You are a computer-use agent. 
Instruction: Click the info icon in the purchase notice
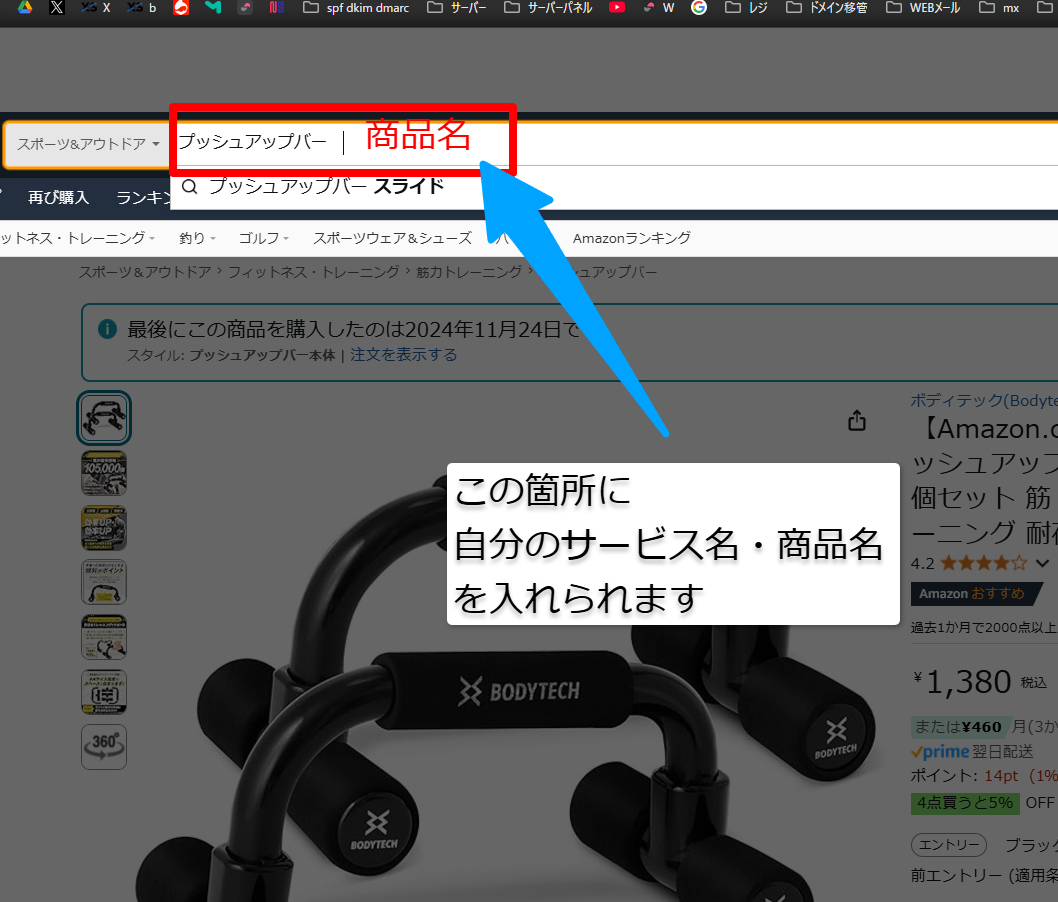(x=107, y=329)
